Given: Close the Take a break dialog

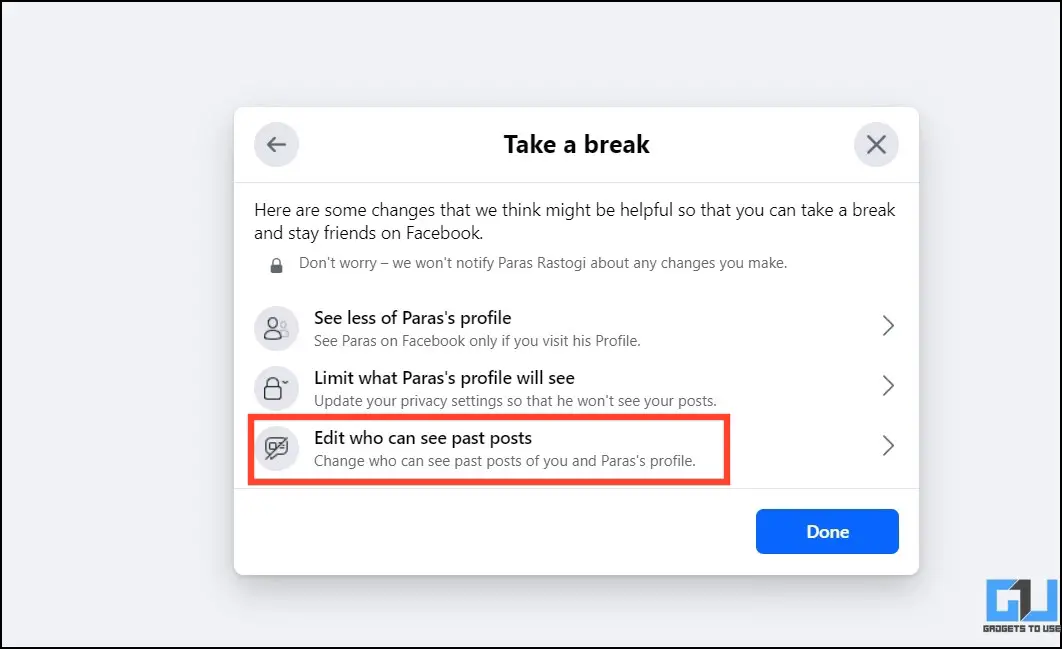Looking at the screenshot, I should (876, 144).
